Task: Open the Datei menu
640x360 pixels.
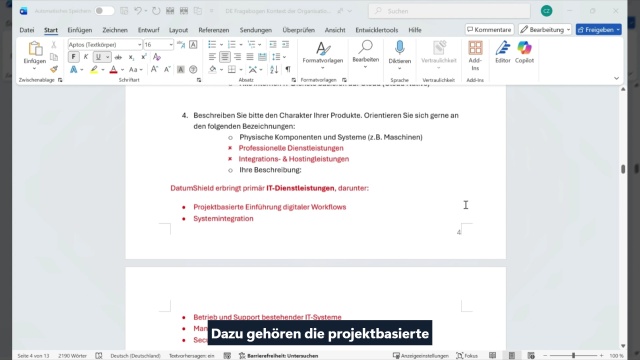Action: (27, 30)
